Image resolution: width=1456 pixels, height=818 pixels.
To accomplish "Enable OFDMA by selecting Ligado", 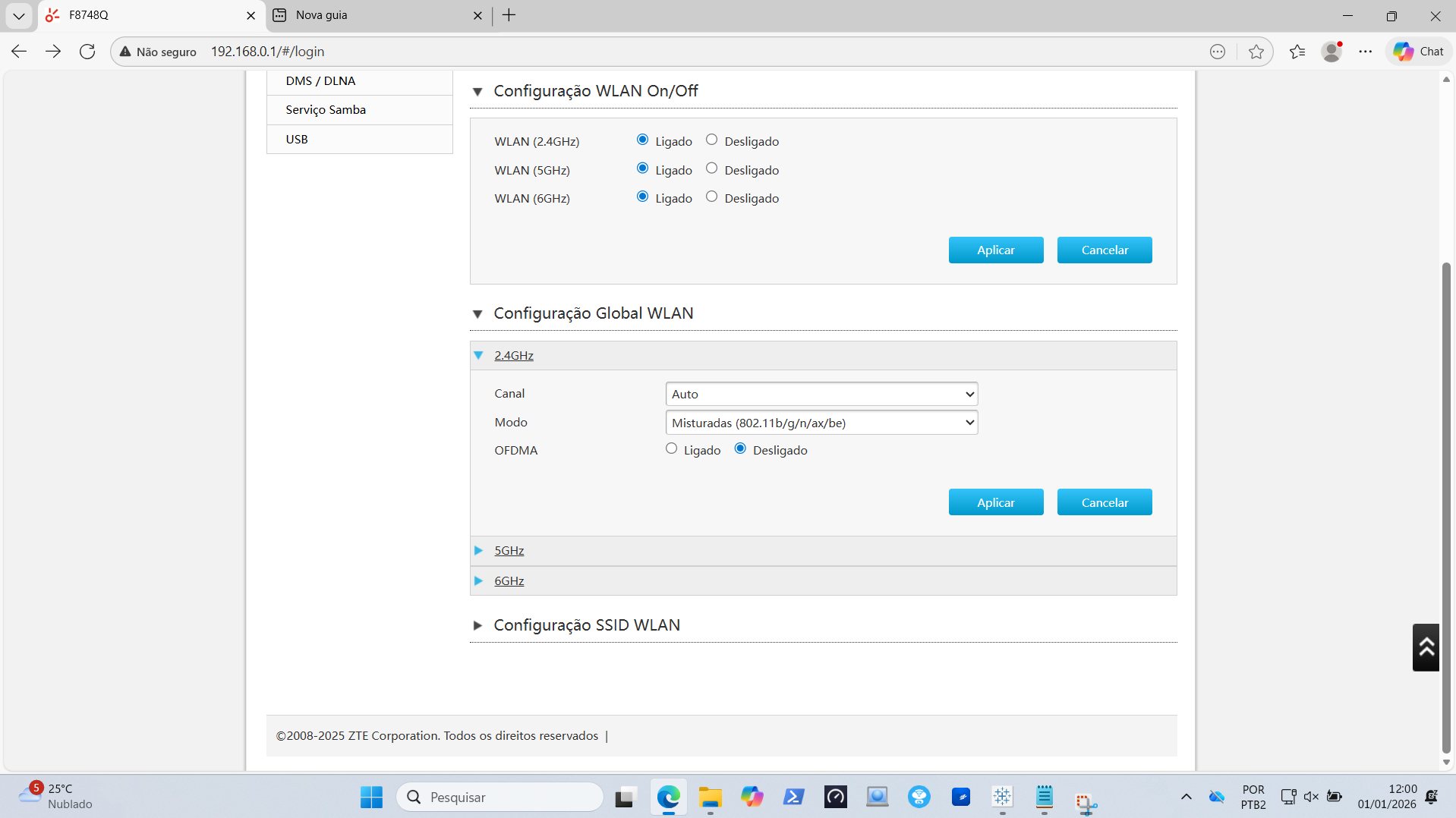I will click(671, 448).
